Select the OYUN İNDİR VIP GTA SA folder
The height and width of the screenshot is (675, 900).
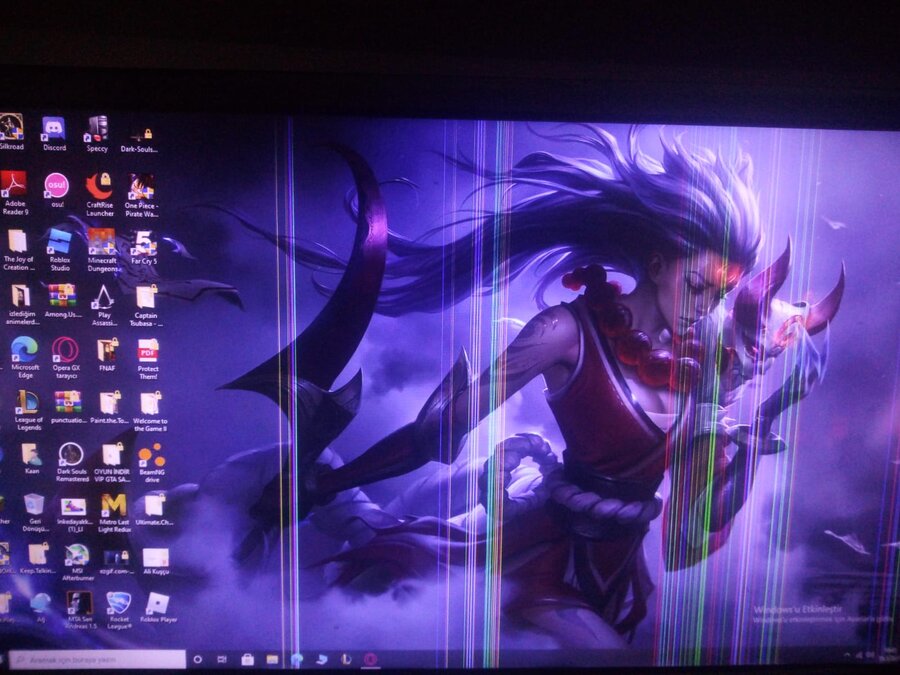point(112,462)
